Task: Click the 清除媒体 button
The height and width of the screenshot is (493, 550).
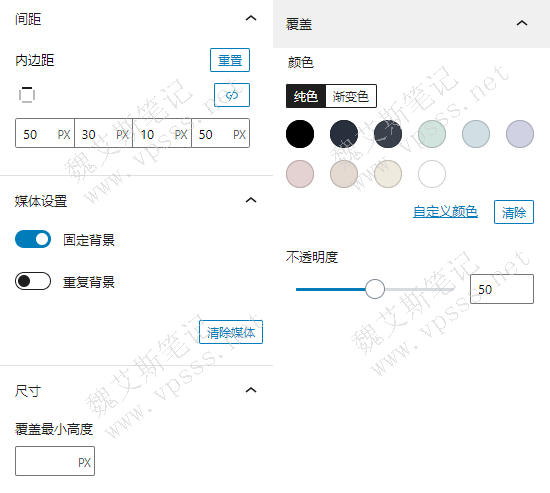Action: tap(231, 332)
